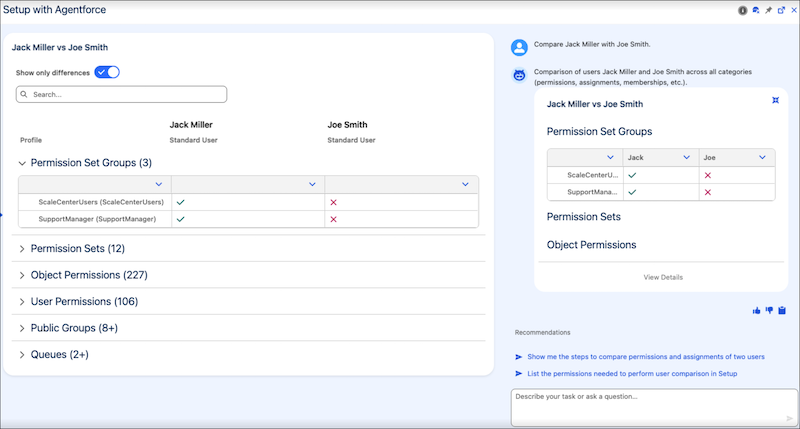800x429 pixels.
Task: Close the Setup with Agentforce panel
Action: click(794, 10)
